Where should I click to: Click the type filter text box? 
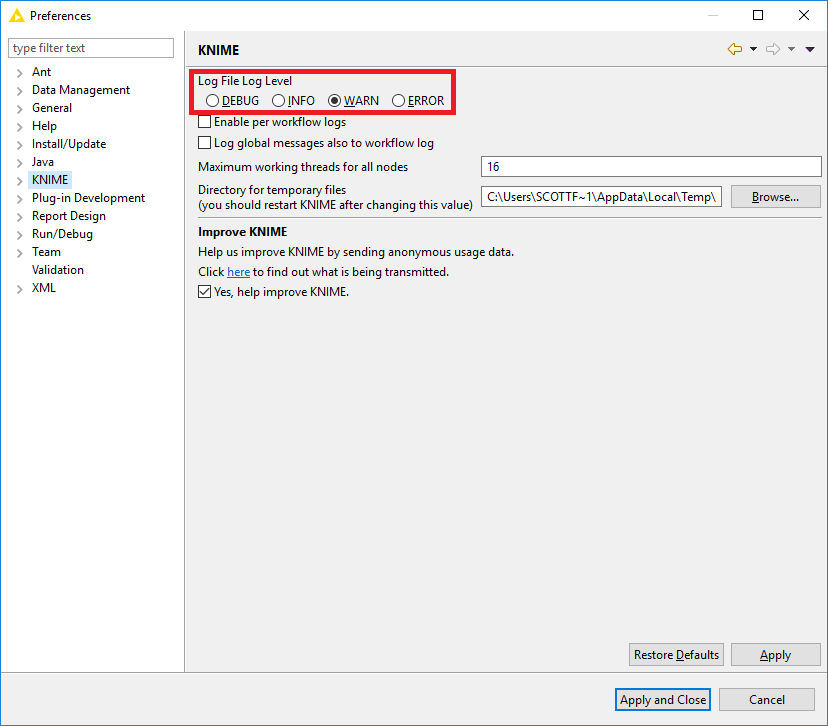tap(91, 48)
